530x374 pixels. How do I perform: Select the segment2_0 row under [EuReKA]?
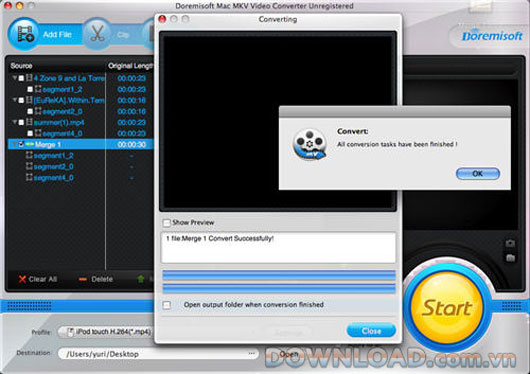coord(80,111)
